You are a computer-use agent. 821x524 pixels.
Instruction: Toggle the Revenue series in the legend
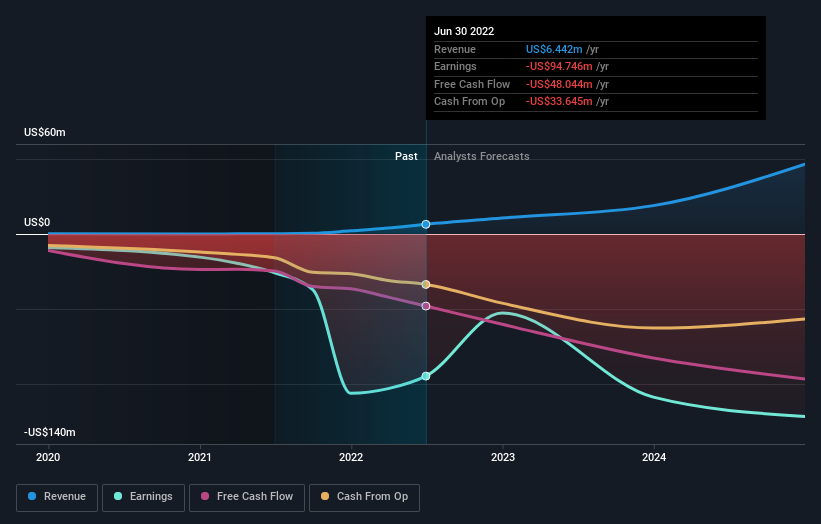point(57,497)
